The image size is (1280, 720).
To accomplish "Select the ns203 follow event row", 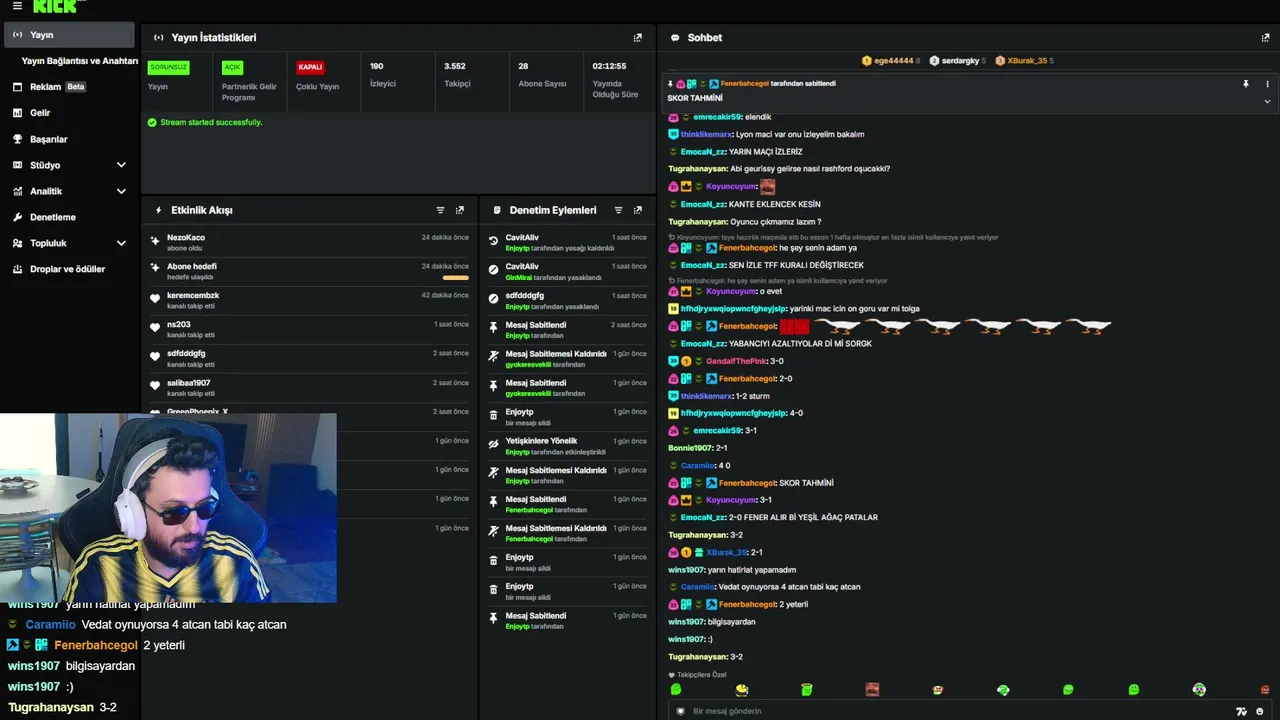I will pyautogui.click(x=309, y=328).
